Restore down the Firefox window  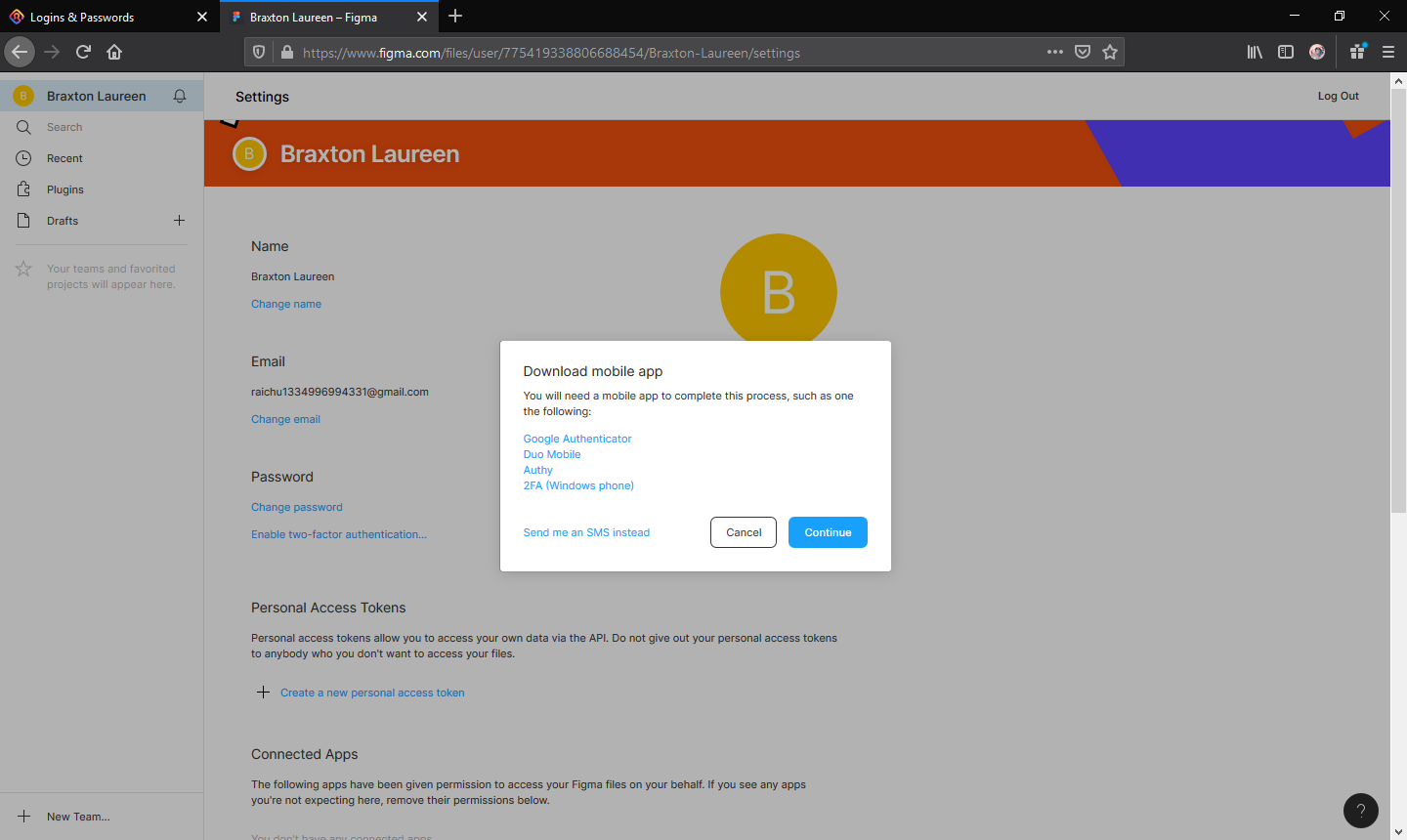point(1340,16)
